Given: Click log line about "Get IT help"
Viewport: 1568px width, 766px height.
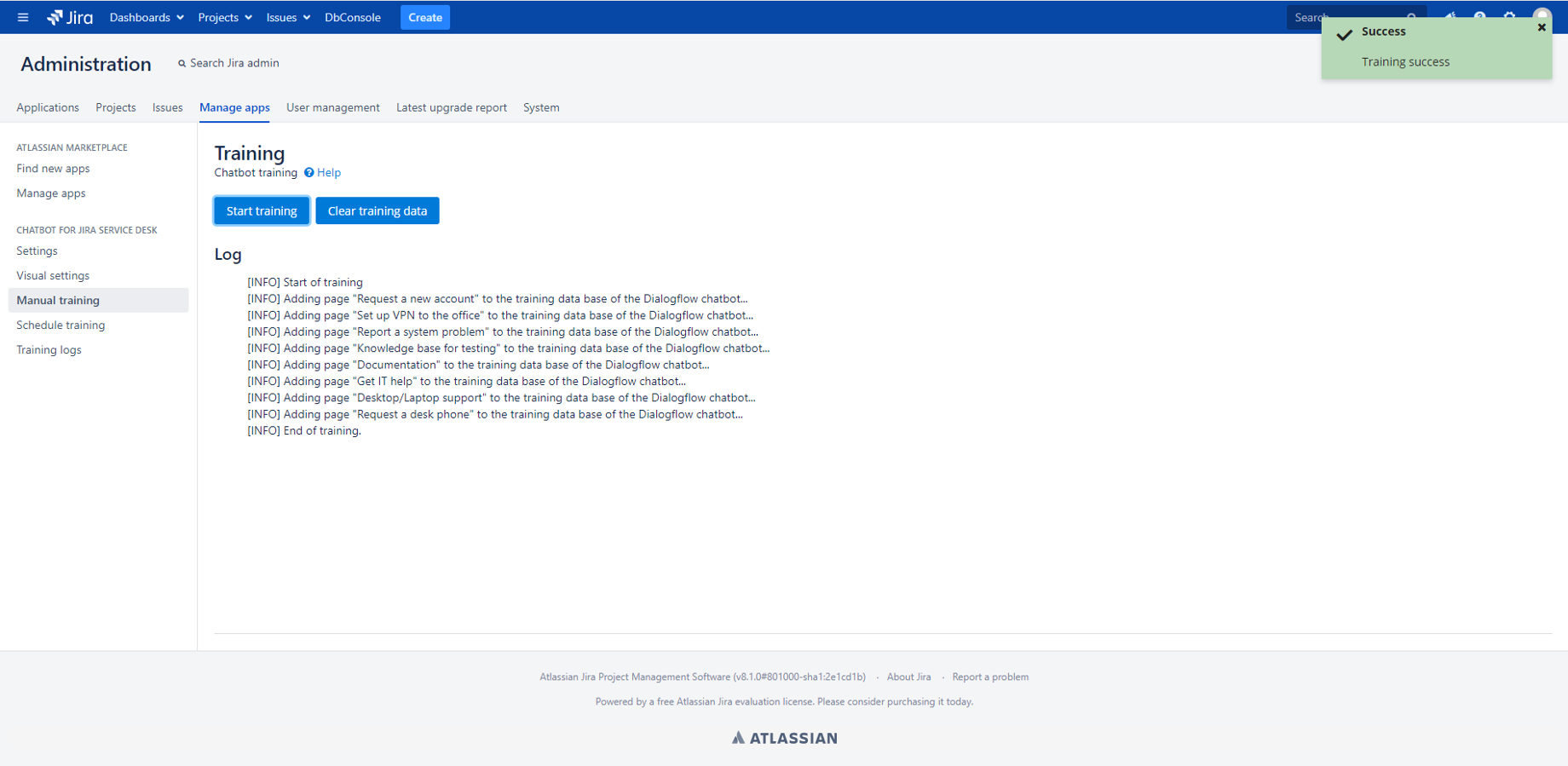Looking at the screenshot, I should pos(467,382).
